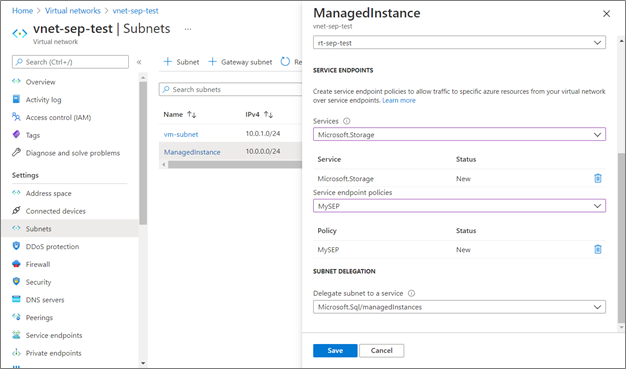The width and height of the screenshot is (626, 369).
Task: Go to DDoS protection menu item
Action: [x=52, y=246]
